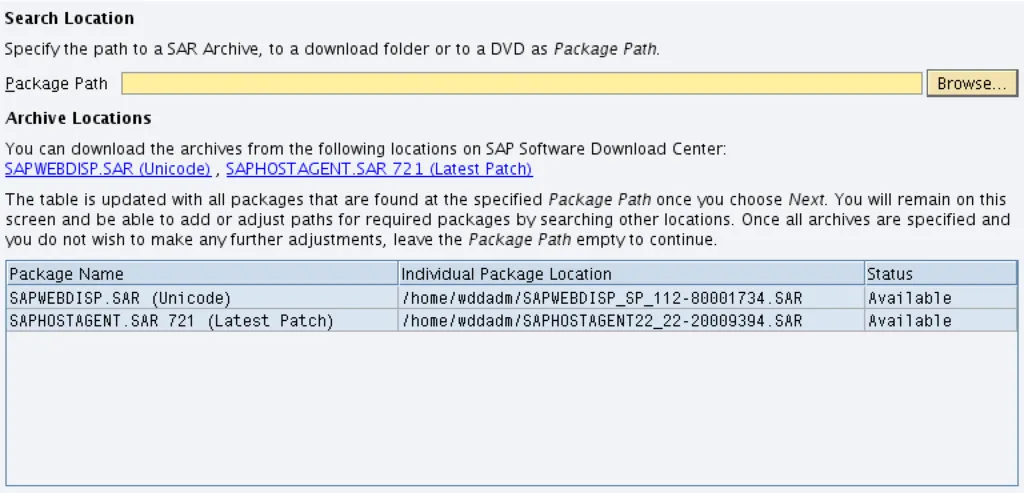The image size is (1024, 493).
Task: Click the Available status of the SAPHOSTAGENT row
Action: [910, 321]
